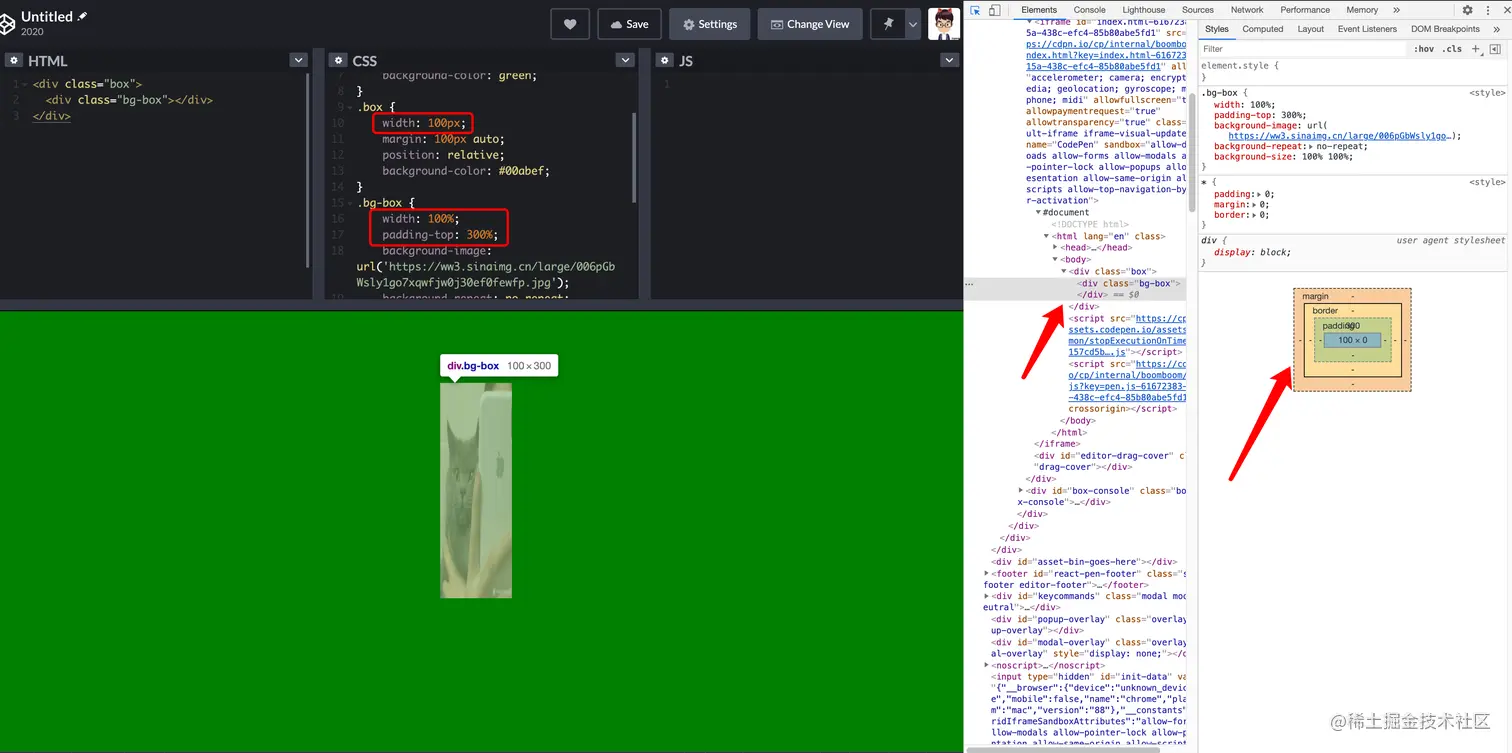Click the three-dot actions on selected DOM row

(x=968, y=283)
